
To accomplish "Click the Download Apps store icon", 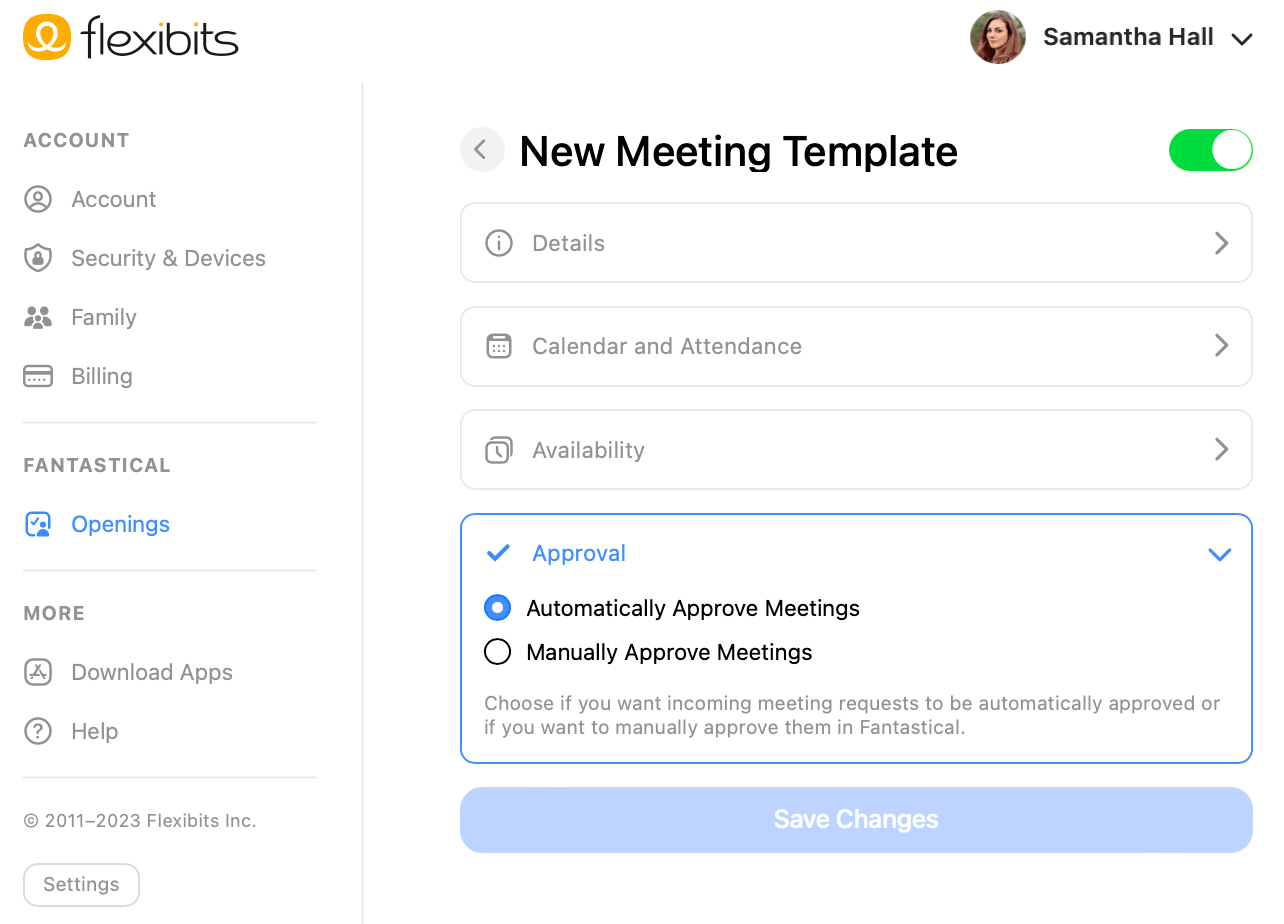I will pyautogui.click(x=38, y=672).
